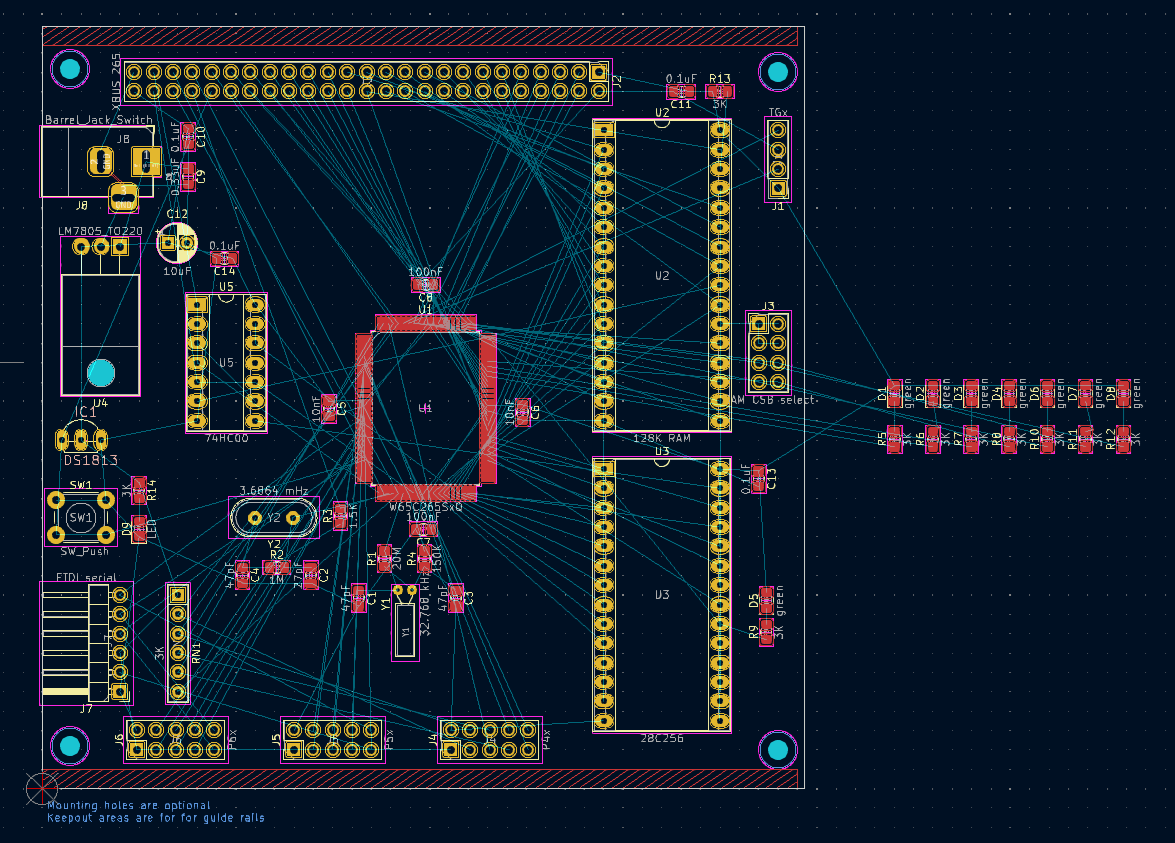Pick the 74HC00 chip U5

coord(226,362)
